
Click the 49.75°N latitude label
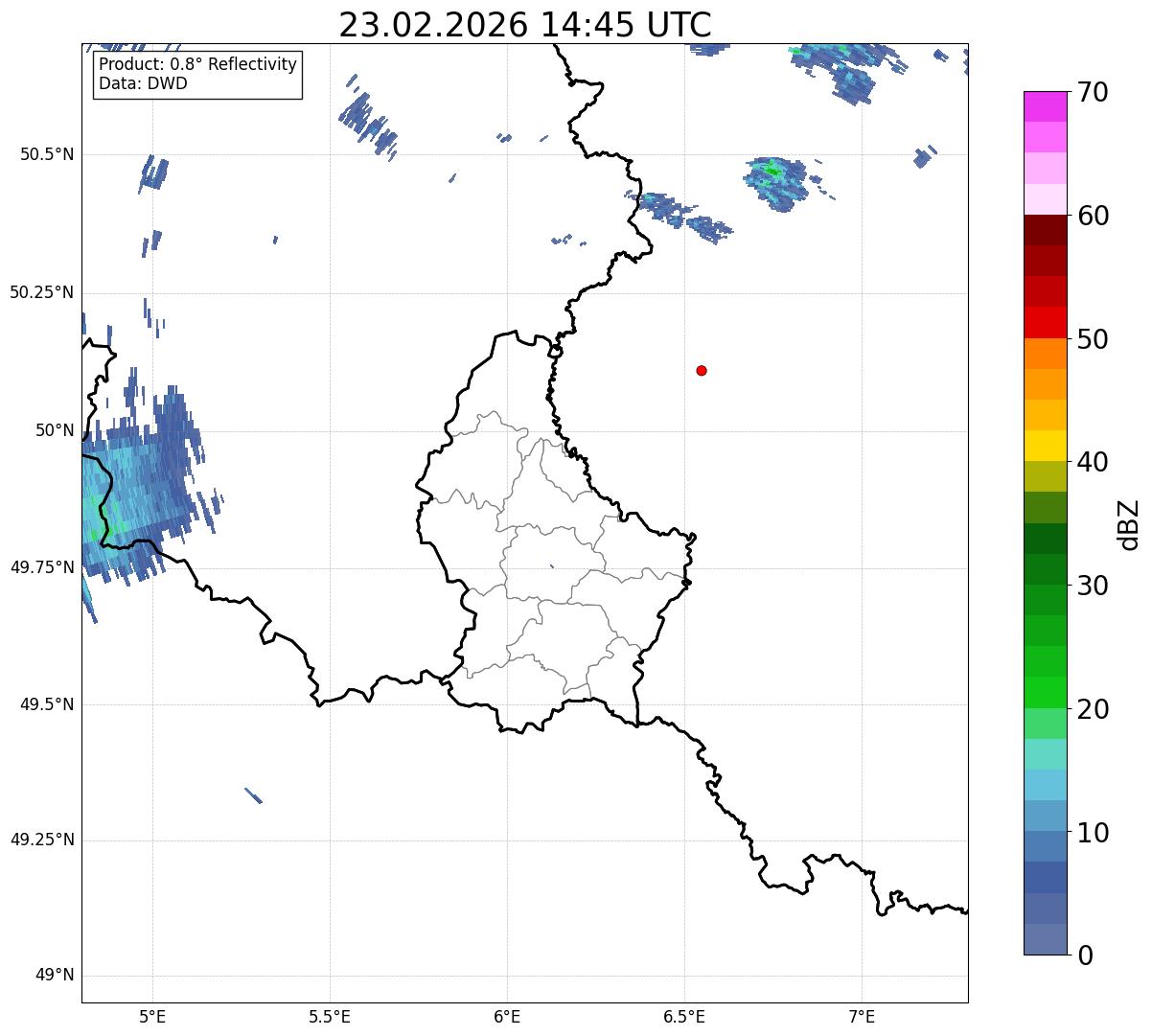coord(41,567)
